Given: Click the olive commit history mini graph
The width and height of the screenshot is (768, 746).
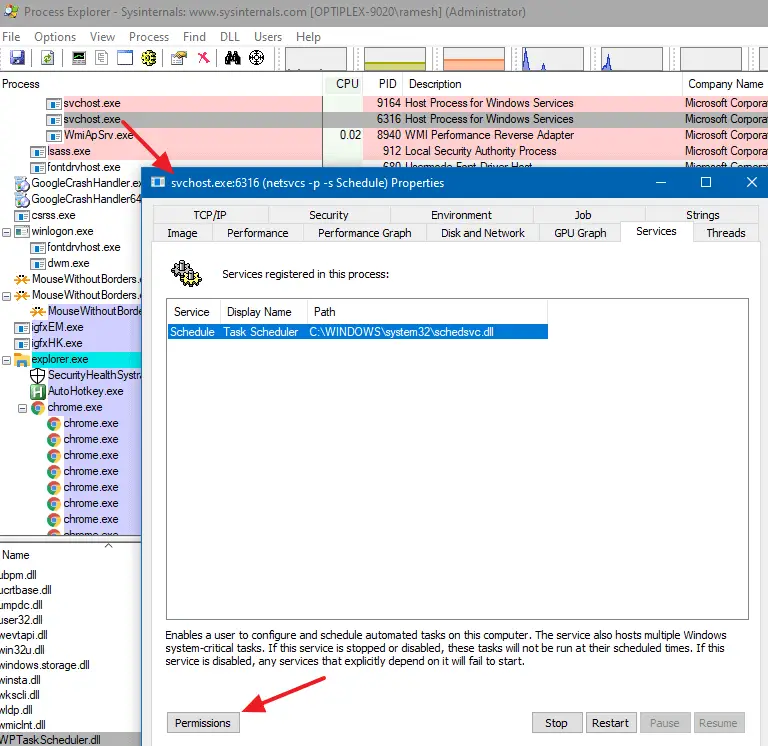Looking at the screenshot, I should (x=395, y=59).
